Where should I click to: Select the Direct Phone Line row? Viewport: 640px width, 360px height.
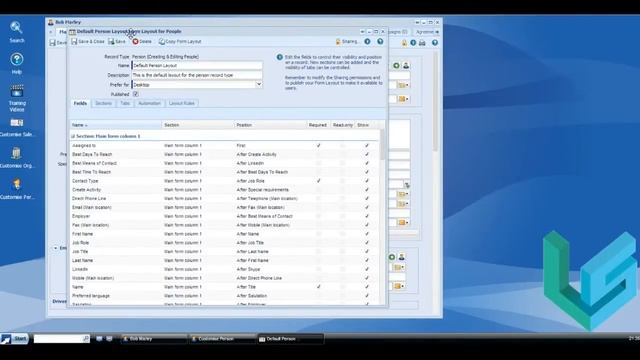tap(224, 198)
